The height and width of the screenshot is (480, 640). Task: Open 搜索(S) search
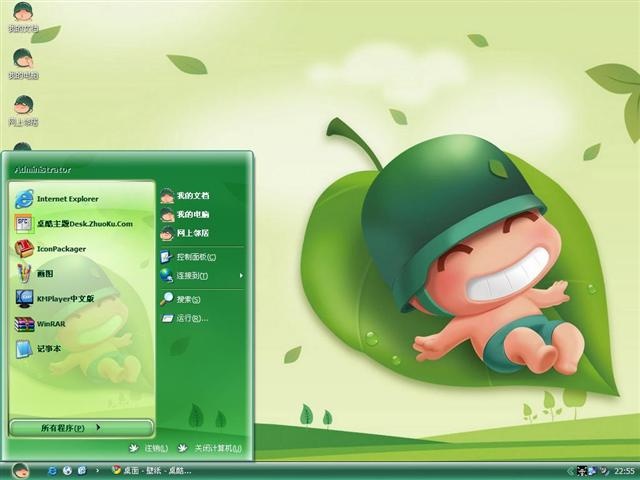(203, 299)
